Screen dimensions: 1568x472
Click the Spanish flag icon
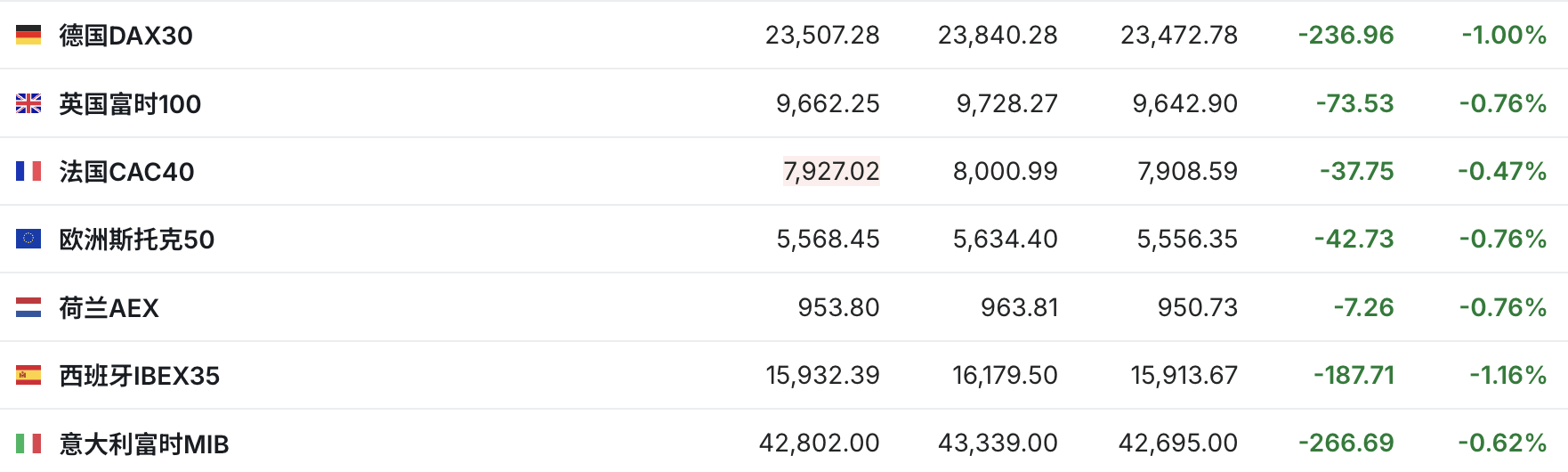pos(28,375)
